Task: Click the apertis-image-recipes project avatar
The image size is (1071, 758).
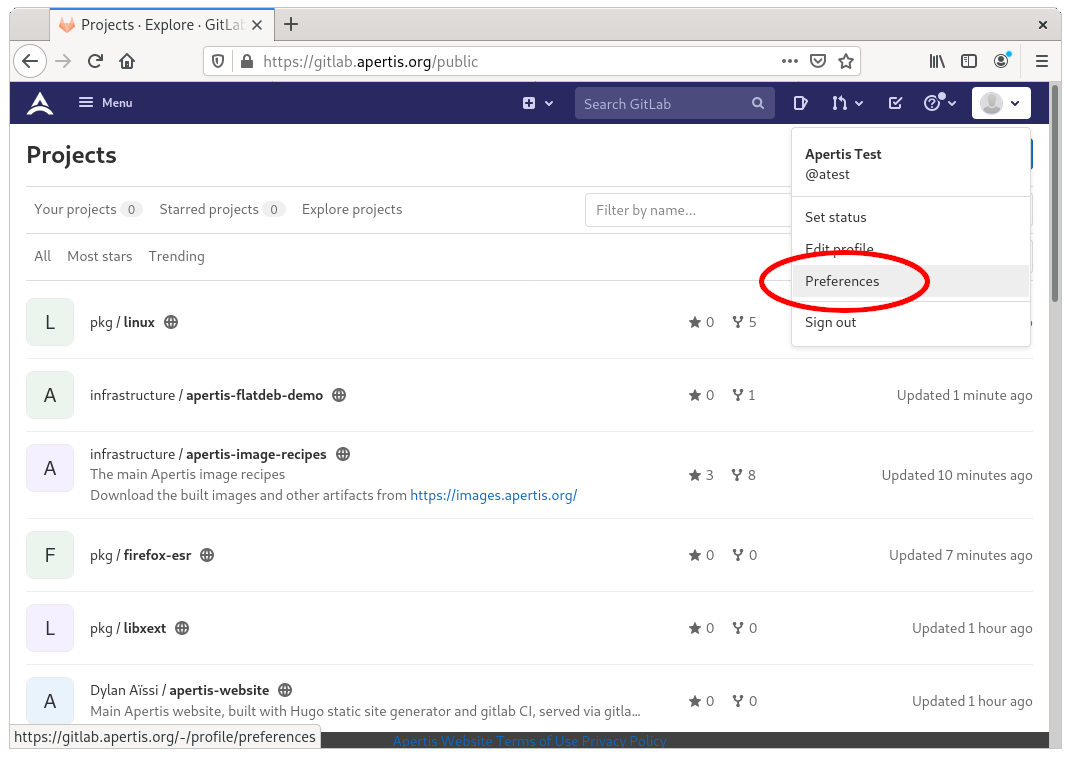Action: (50, 468)
